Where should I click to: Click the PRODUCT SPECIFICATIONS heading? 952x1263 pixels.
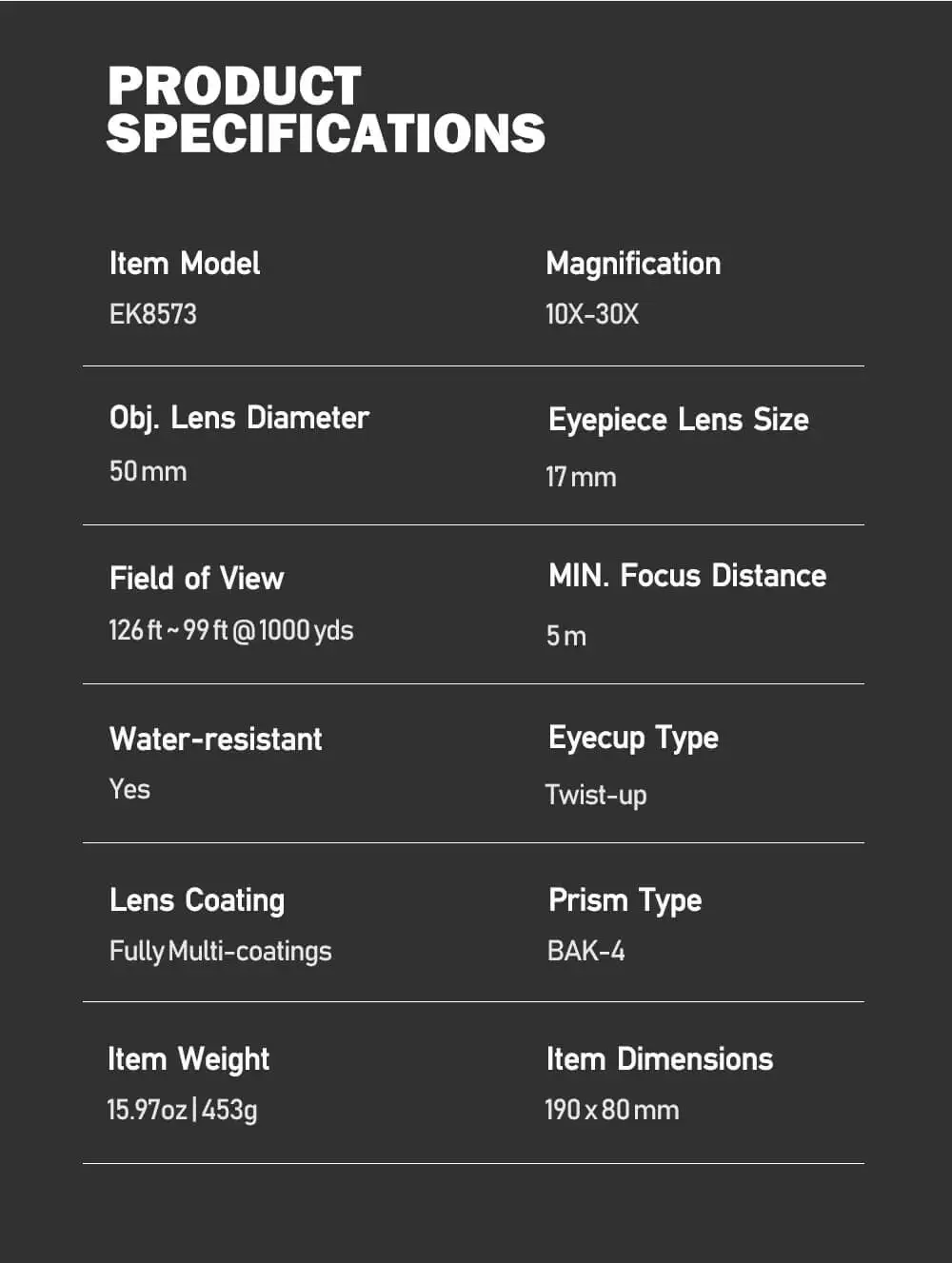pos(326,109)
